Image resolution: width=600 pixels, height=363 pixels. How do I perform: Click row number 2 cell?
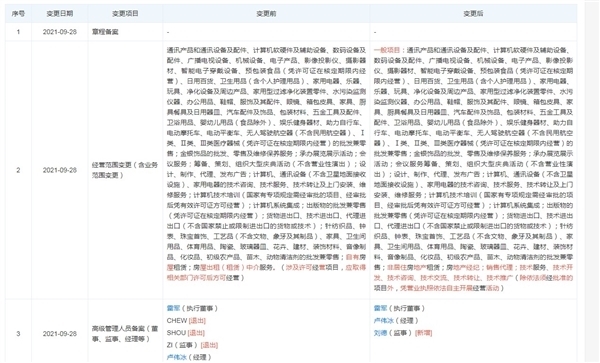click(18, 170)
